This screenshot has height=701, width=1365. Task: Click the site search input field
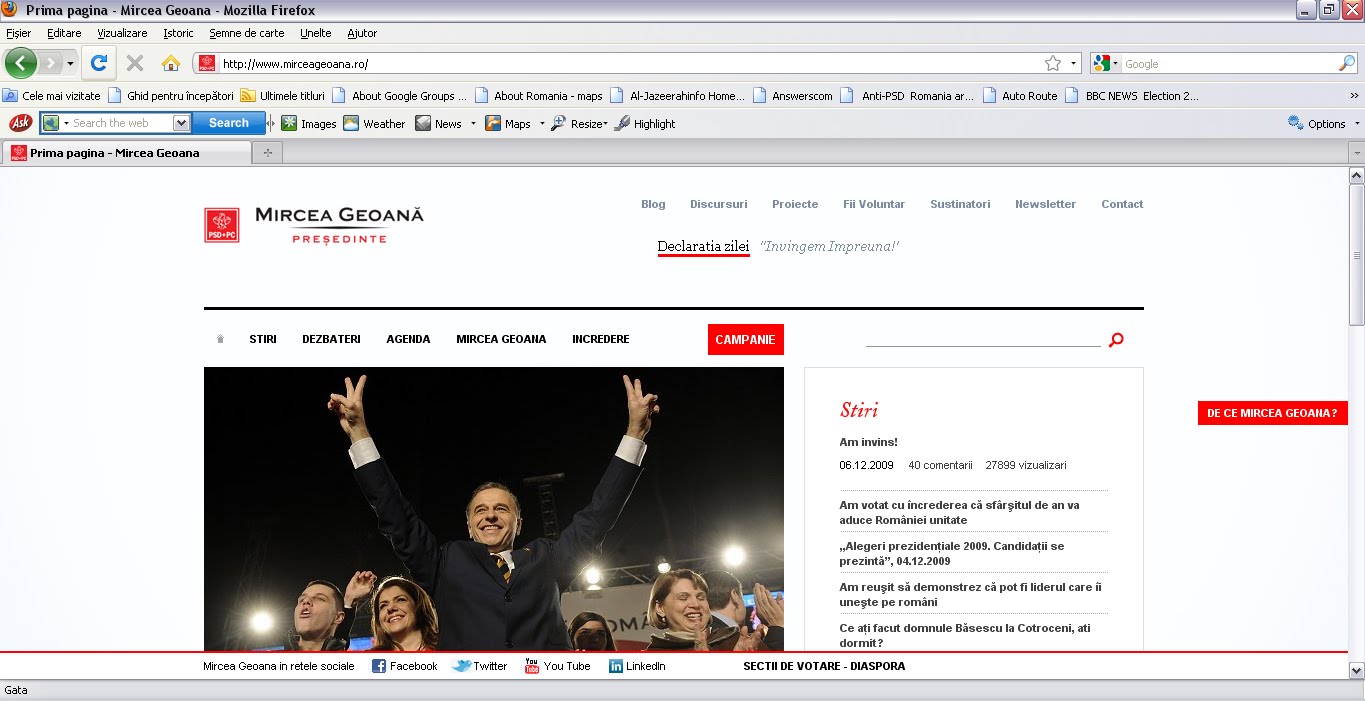point(983,338)
